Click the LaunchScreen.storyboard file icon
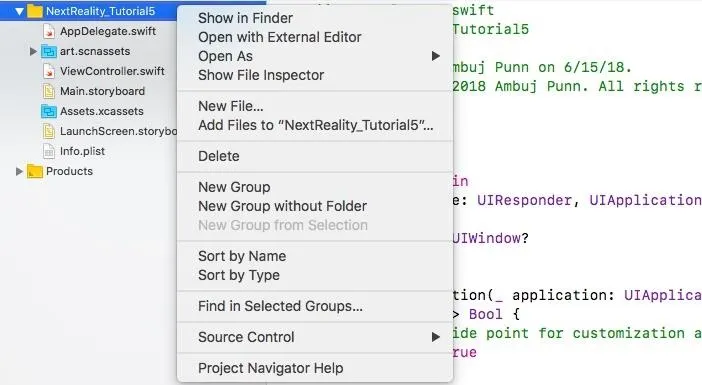702x385 pixels. point(49,131)
